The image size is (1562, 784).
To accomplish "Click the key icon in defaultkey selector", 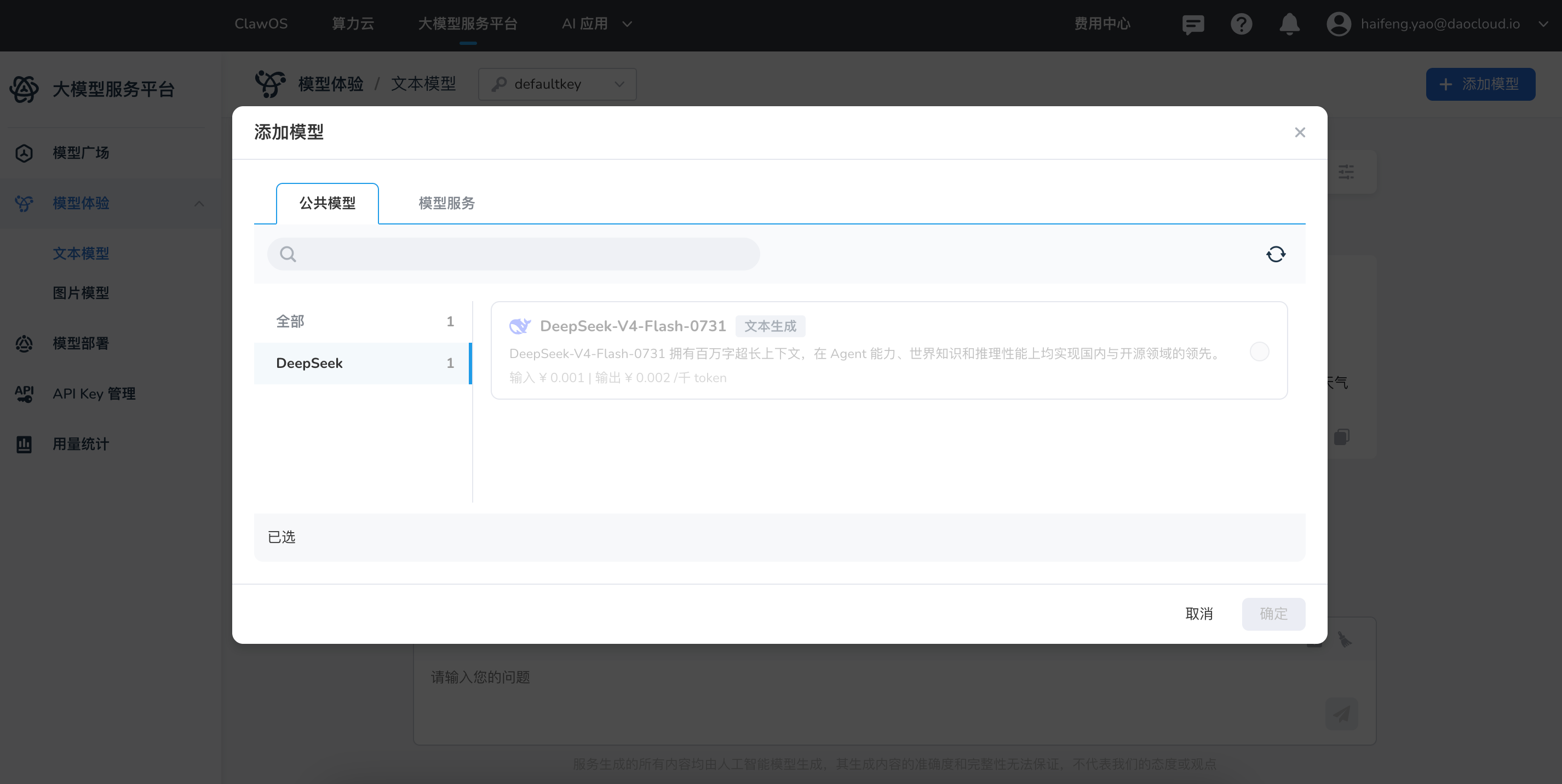I will point(499,84).
